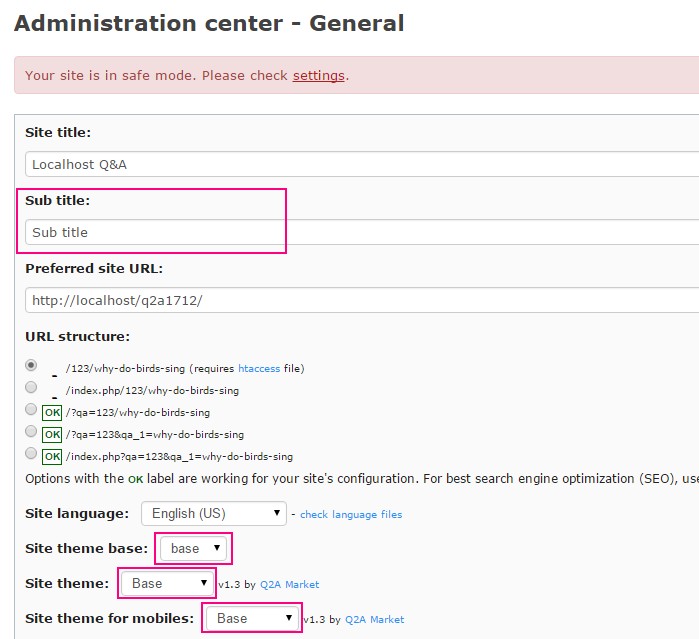Visit Q2A Market link next to Site theme
This screenshot has height=639, width=699.
[289, 585]
